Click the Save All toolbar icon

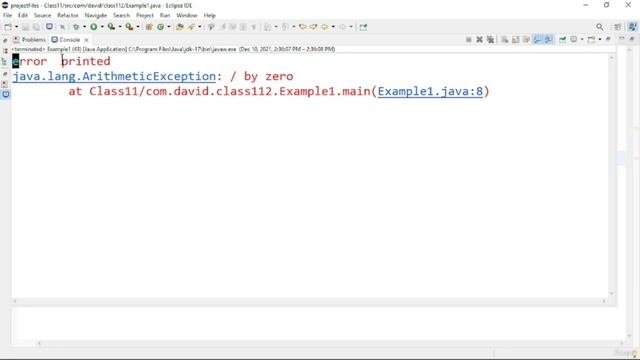click(36, 27)
